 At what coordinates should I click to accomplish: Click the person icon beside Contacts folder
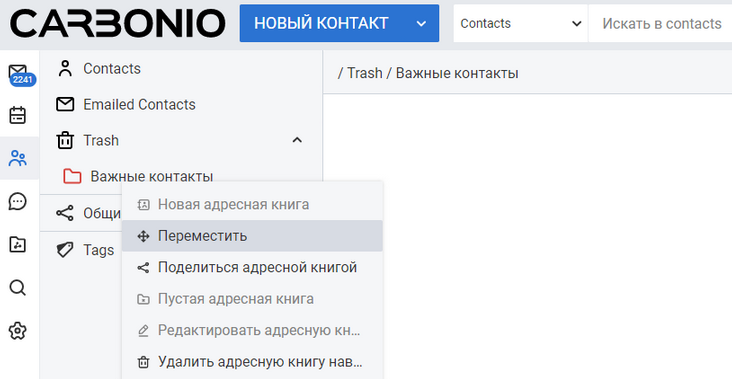pyautogui.click(x=65, y=68)
